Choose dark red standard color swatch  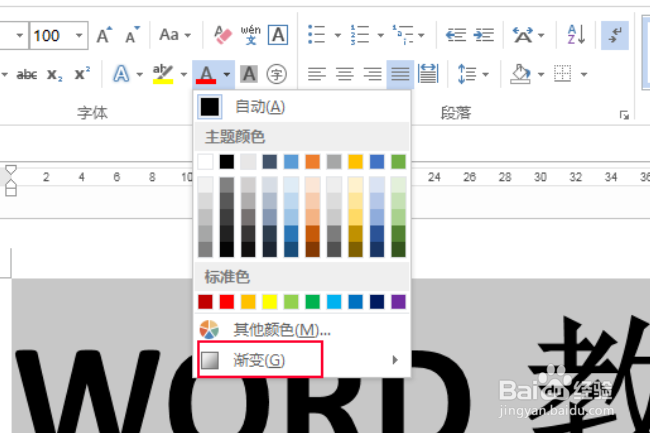click(x=205, y=302)
